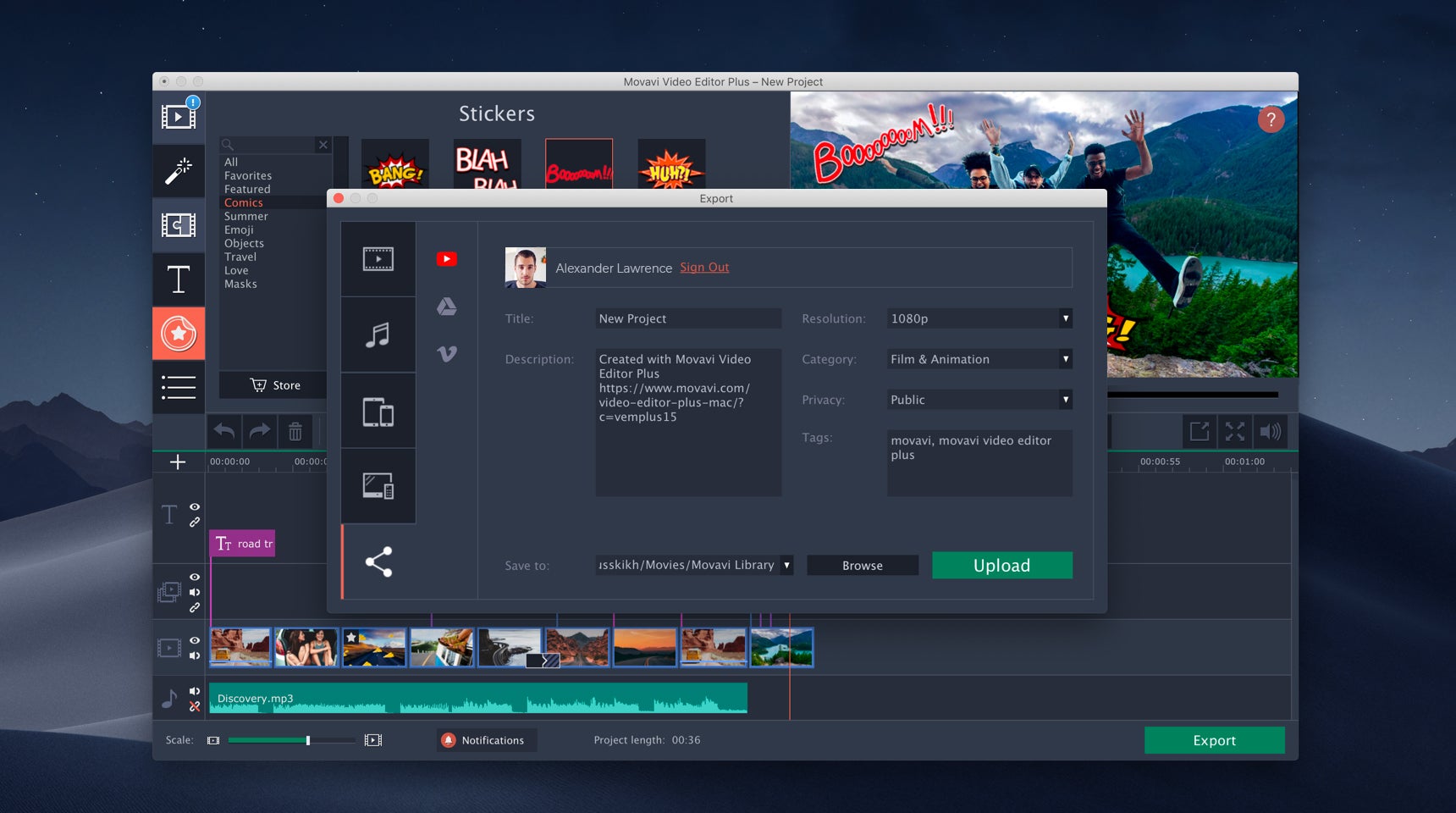This screenshot has width=1456, height=813.
Task: Open the Save to folder dropdown
Action: [x=694, y=565]
